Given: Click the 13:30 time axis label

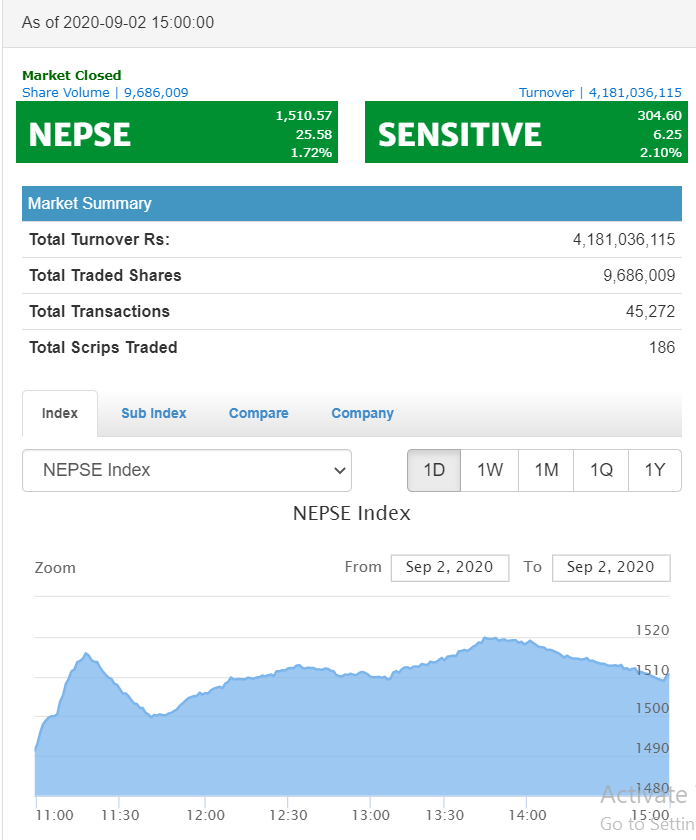Looking at the screenshot, I should (x=445, y=815).
